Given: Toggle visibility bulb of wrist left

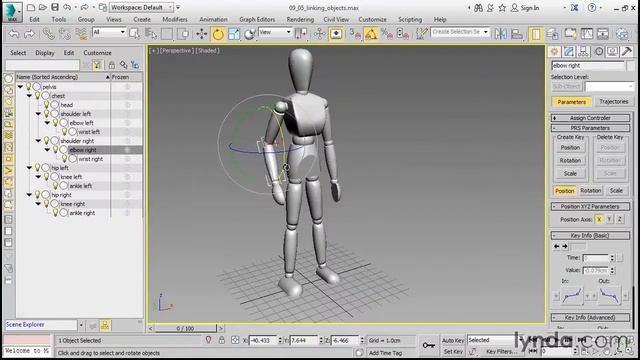Looking at the screenshot, I should 64,132.
